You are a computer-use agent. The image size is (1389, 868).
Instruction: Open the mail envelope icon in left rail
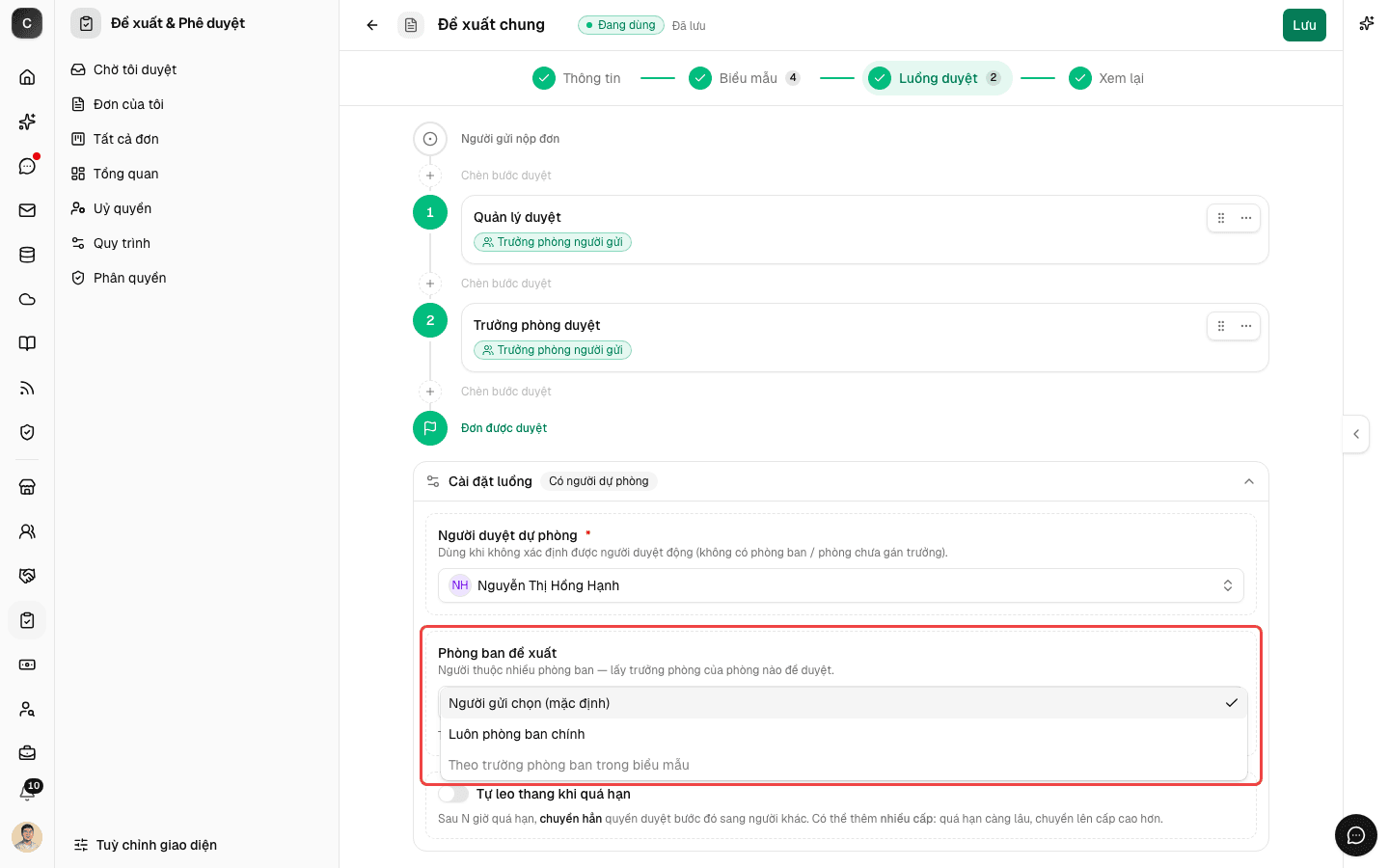coord(27,210)
